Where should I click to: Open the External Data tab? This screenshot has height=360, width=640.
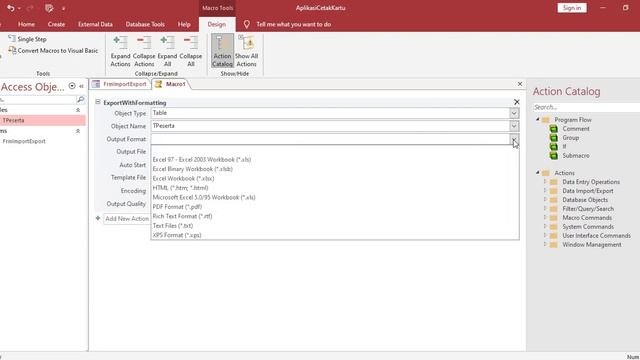click(x=95, y=24)
